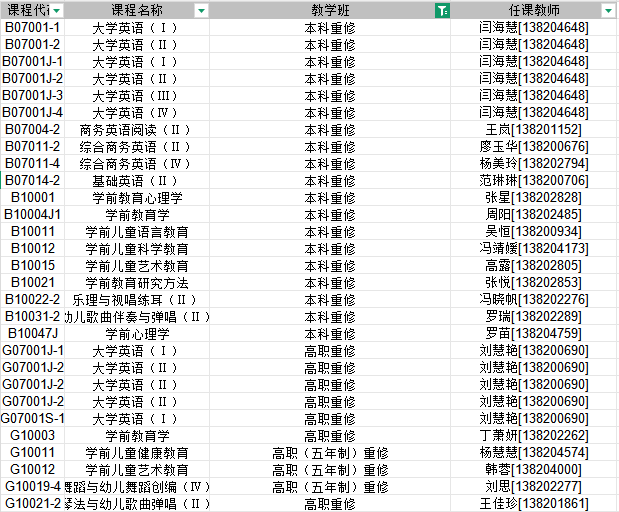The width and height of the screenshot is (619, 512).
Task: Click the 任课教师 column header text
Action: (x=533, y=10)
